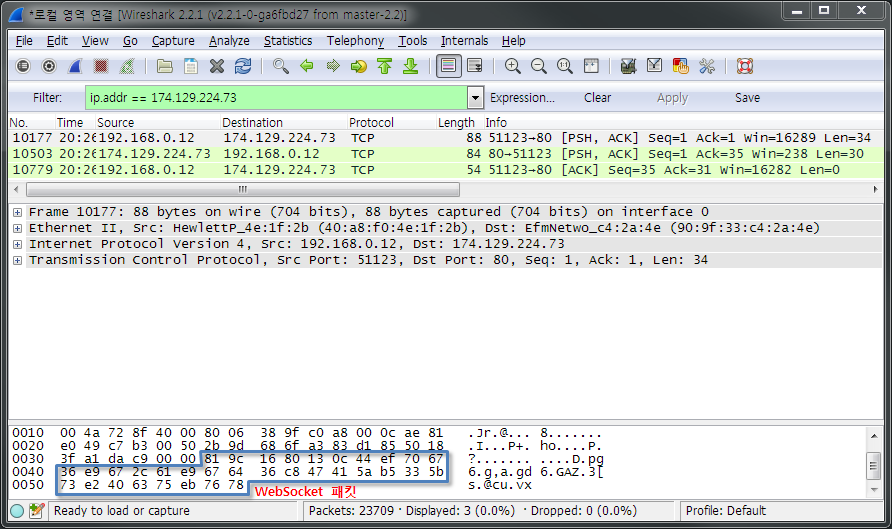Sort by the Length column header
The image size is (892, 529).
[x=460, y=122]
